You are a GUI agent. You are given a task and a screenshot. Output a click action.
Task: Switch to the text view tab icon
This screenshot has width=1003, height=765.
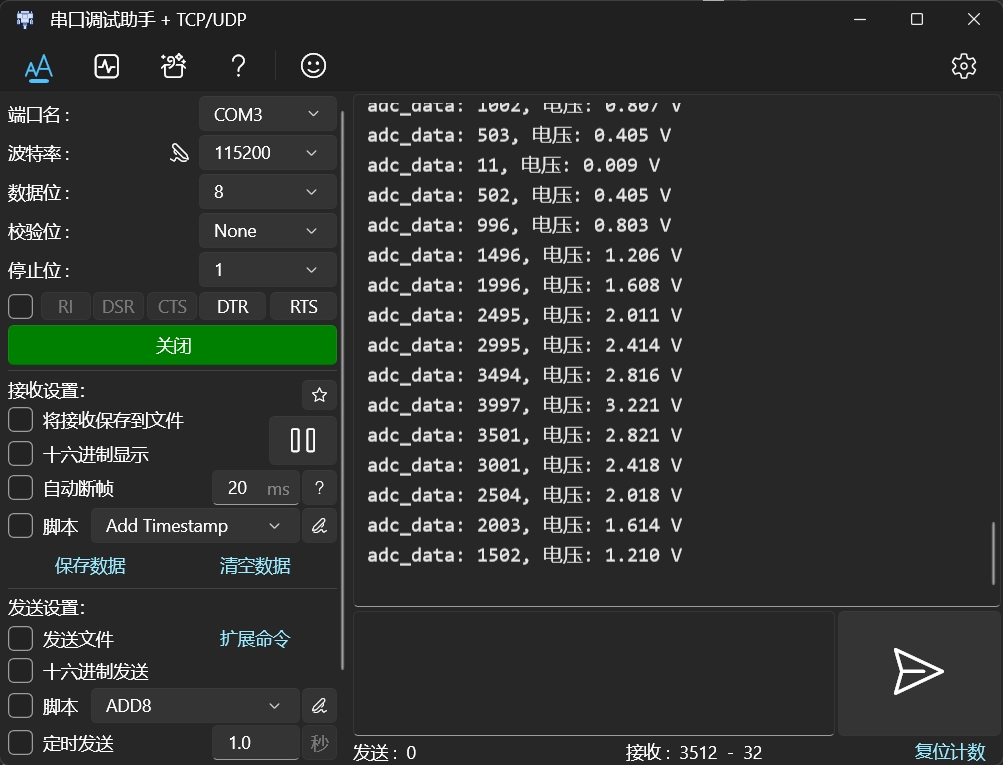coord(39,67)
